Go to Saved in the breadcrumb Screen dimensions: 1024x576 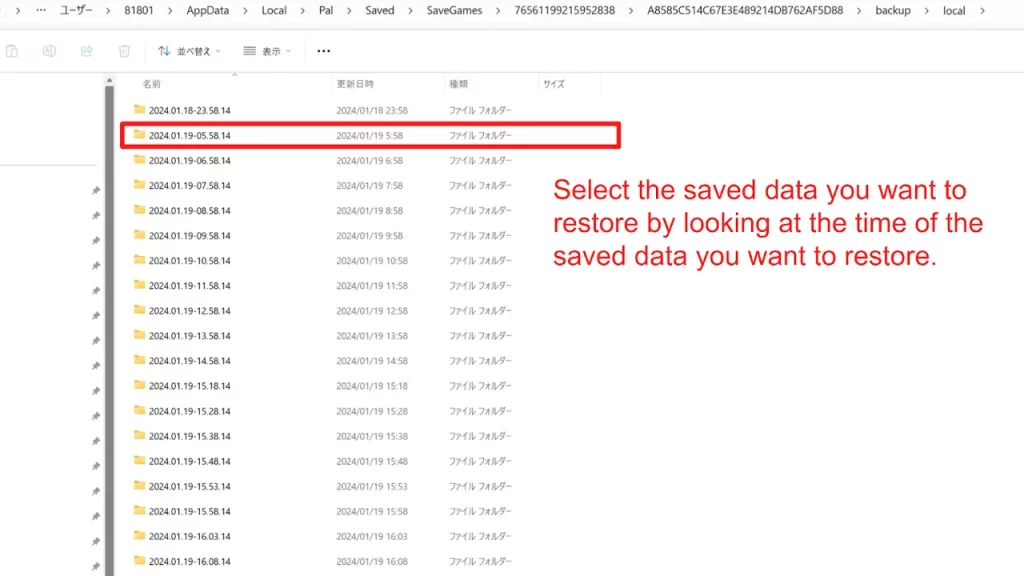point(379,10)
